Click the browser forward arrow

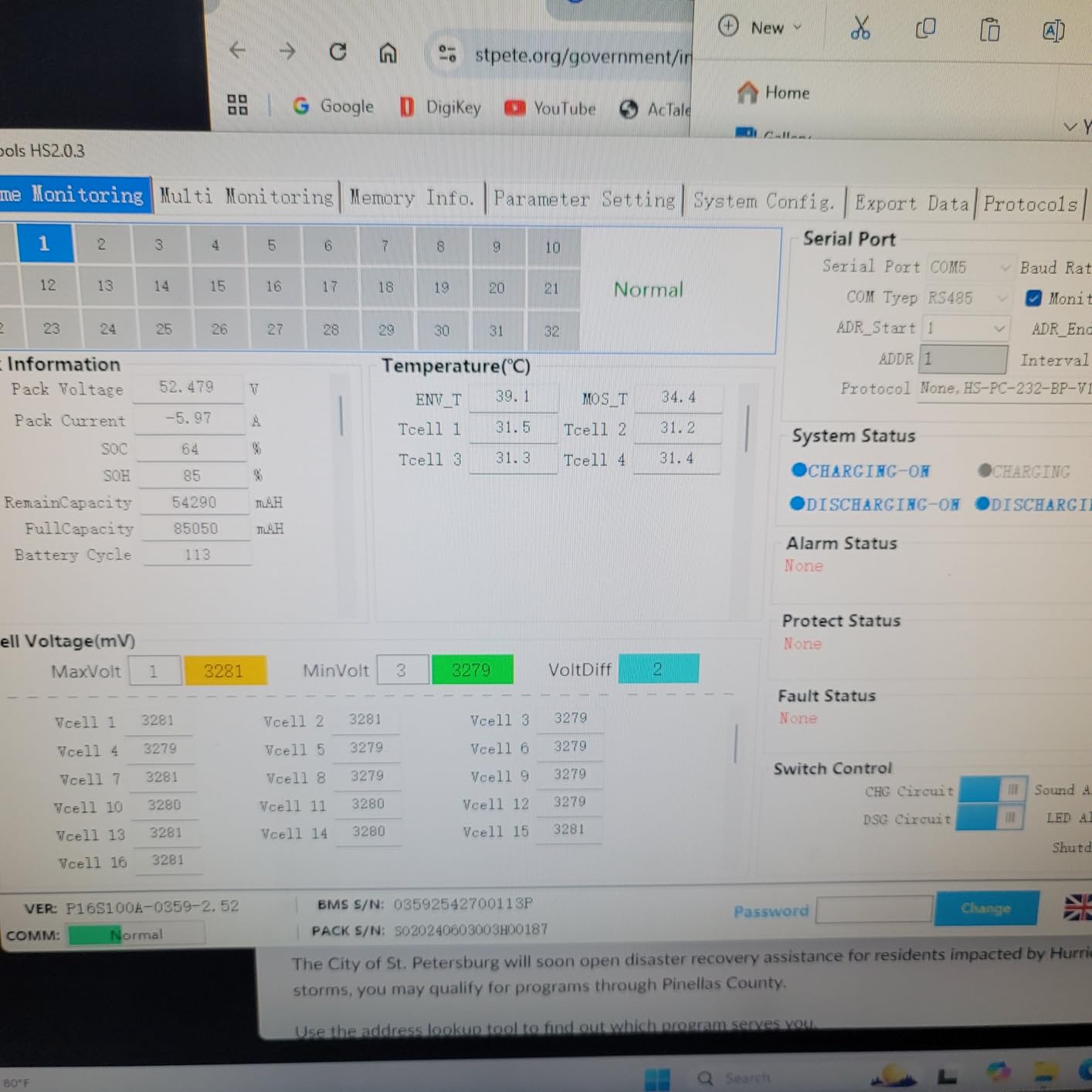(x=287, y=51)
